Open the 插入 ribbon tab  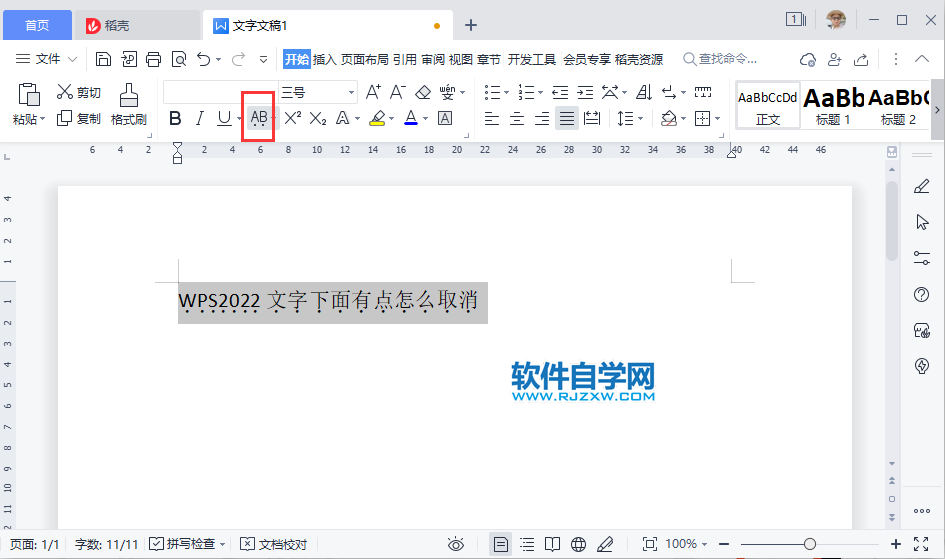(325, 59)
